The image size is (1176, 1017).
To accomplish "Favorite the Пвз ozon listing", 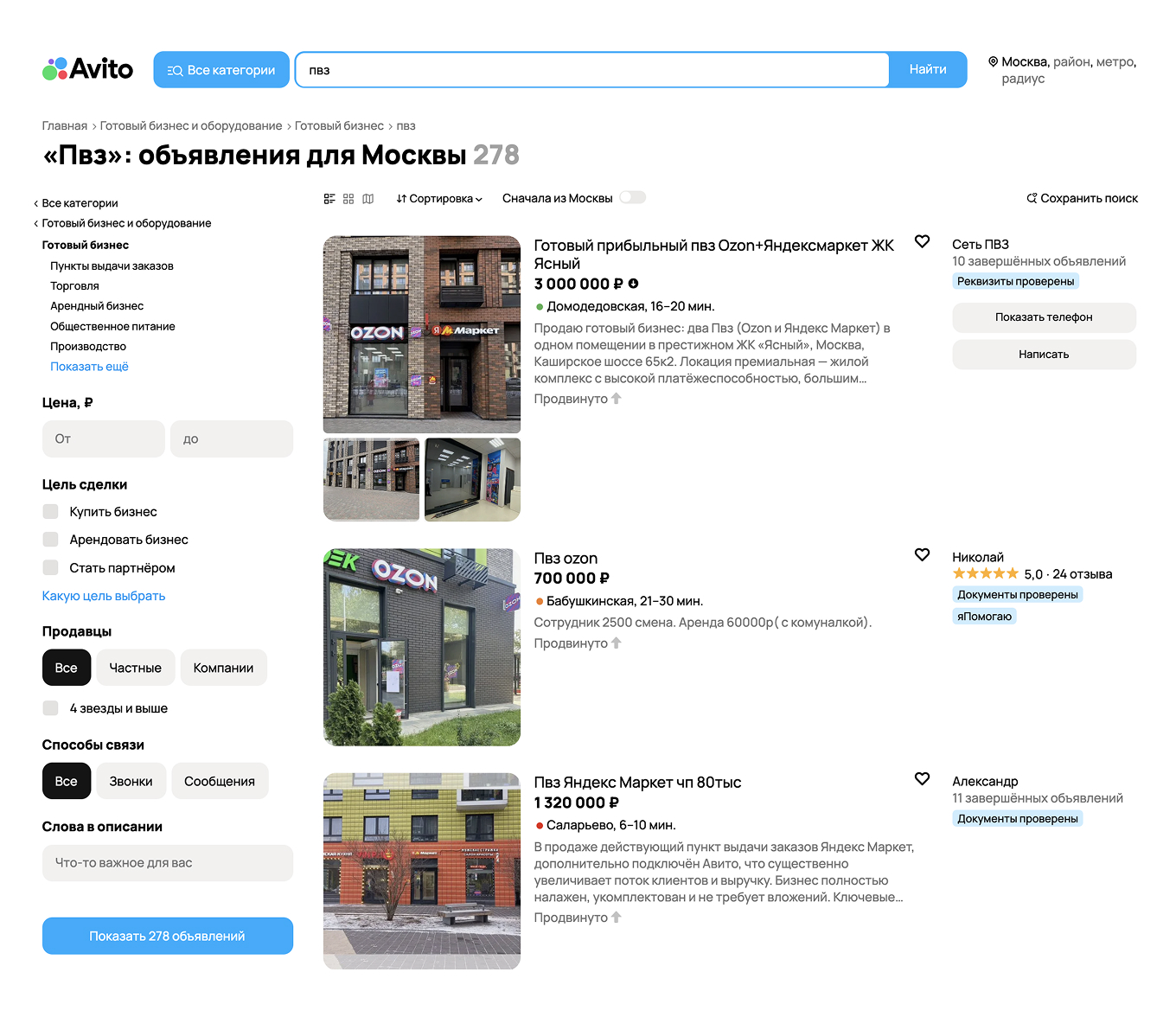I will (x=922, y=554).
